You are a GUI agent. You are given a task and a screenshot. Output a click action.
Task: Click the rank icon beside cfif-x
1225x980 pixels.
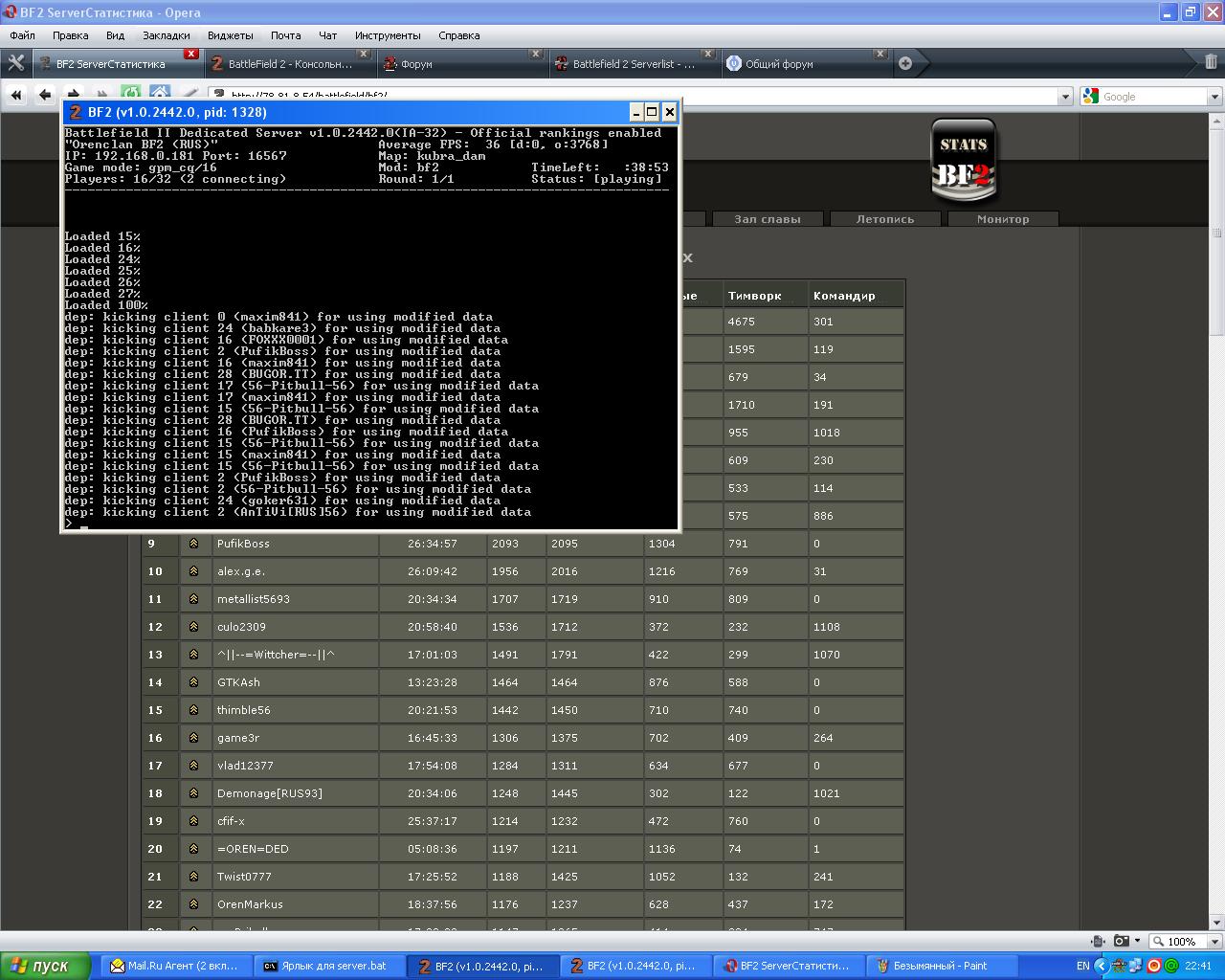[193, 820]
